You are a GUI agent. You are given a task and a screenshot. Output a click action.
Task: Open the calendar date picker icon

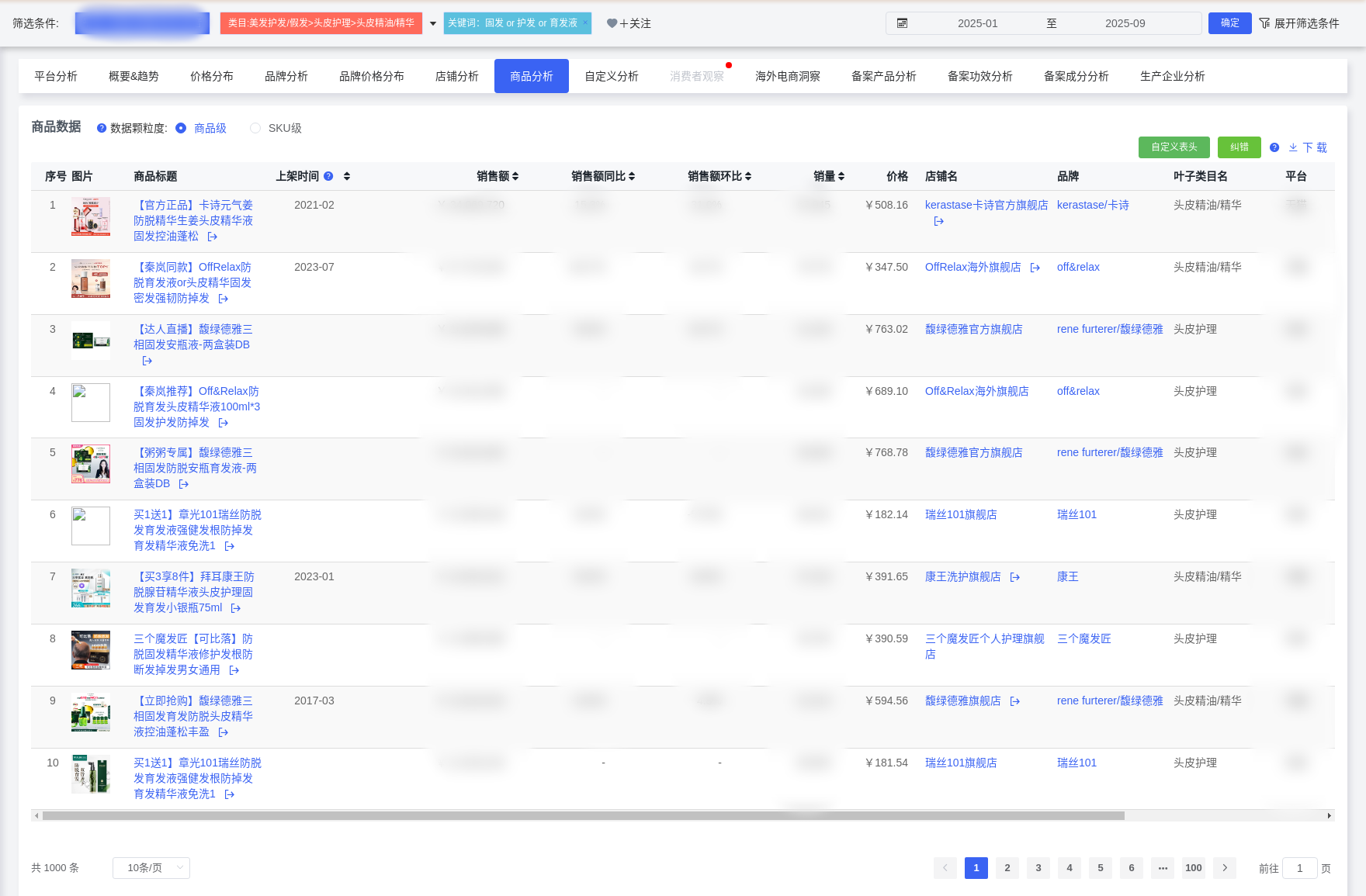tap(902, 23)
